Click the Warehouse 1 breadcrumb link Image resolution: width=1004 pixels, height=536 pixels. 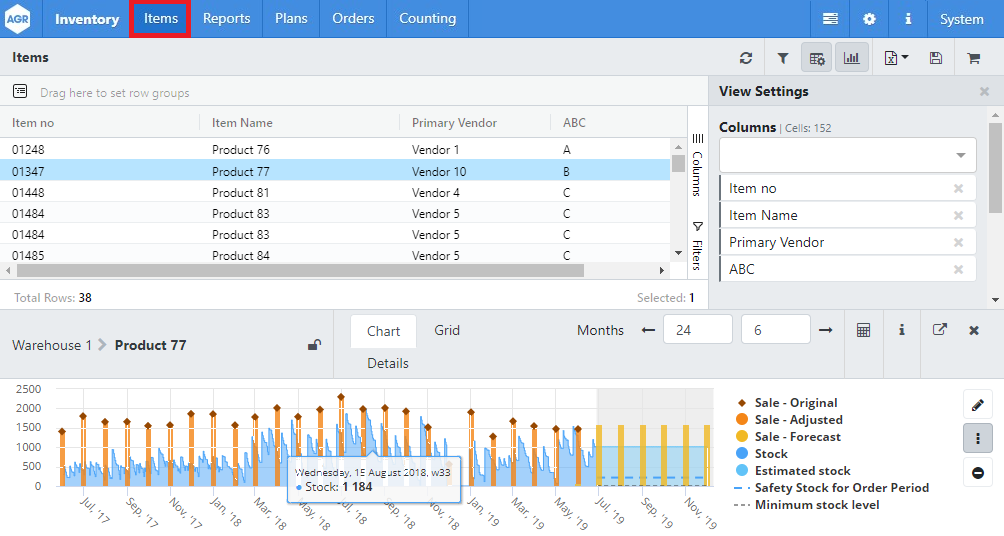[x=52, y=345]
